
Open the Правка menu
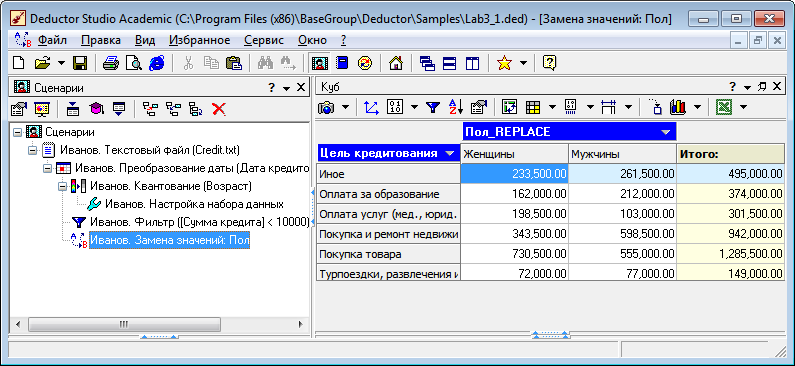(101, 40)
